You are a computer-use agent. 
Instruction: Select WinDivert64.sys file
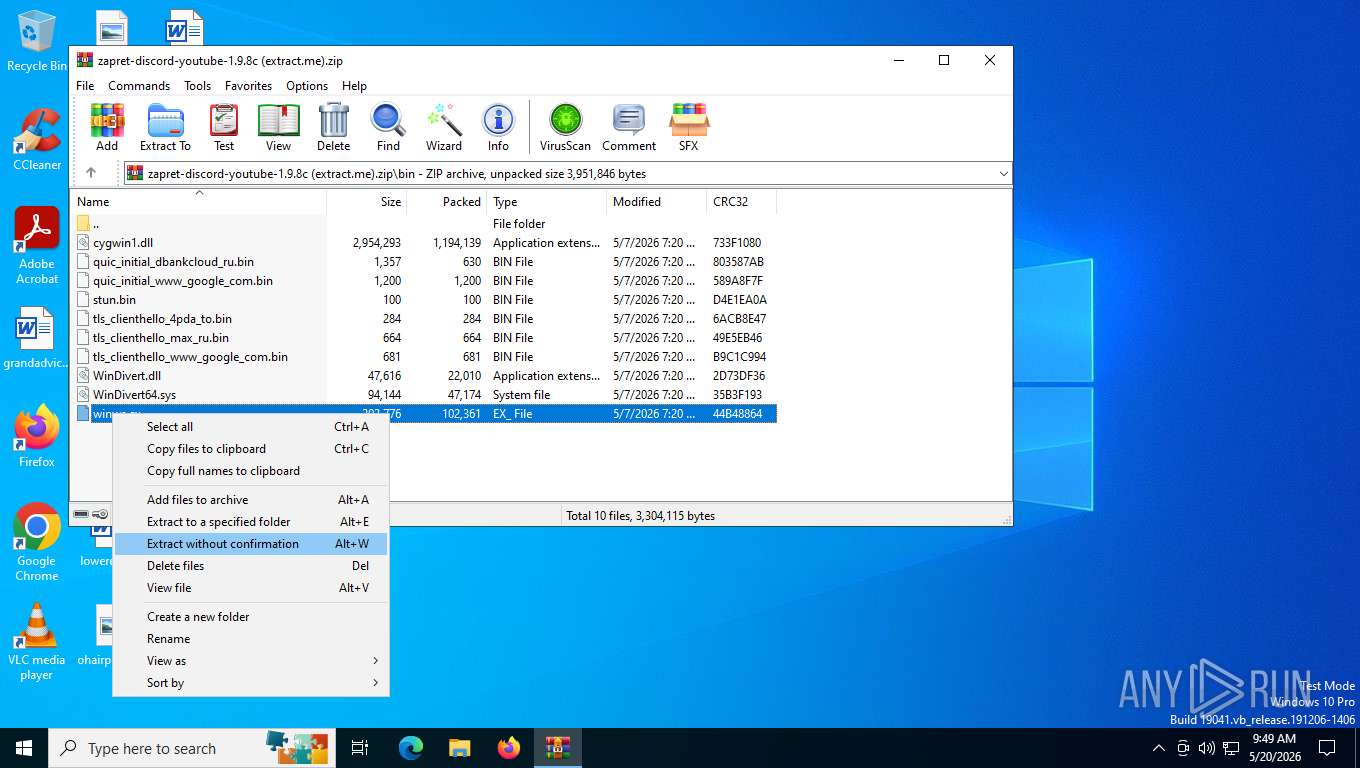pyautogui.click(x=425, y=395)
